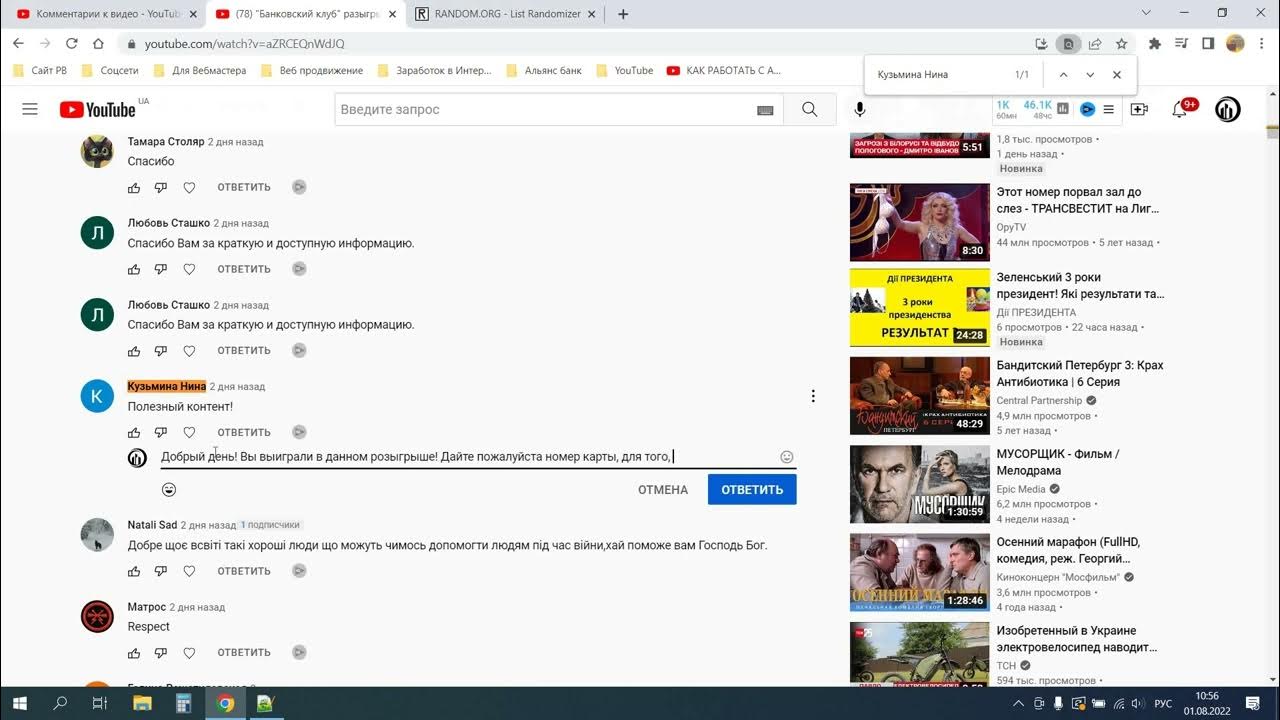
Task: Submit the reply with blue ОТВЕТИТЬ
Action: 752,490
